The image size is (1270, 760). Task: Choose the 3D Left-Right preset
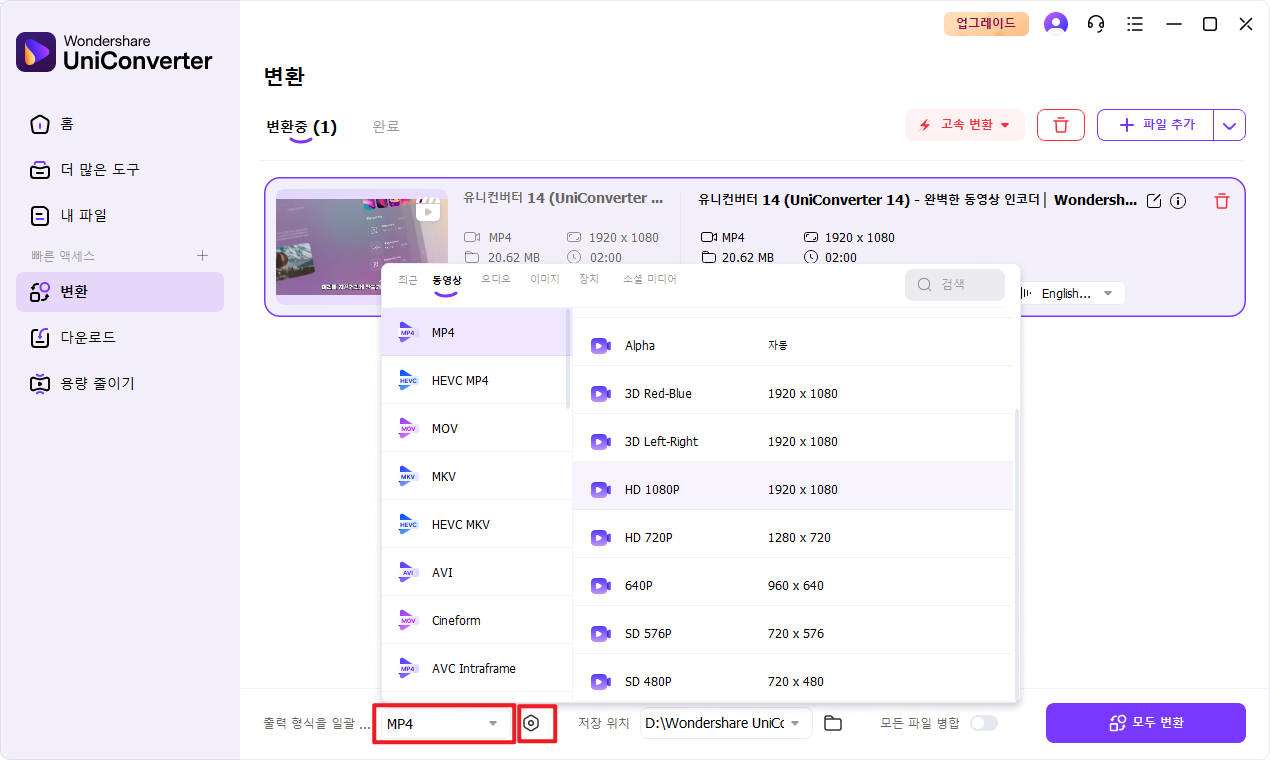point(793,442)
